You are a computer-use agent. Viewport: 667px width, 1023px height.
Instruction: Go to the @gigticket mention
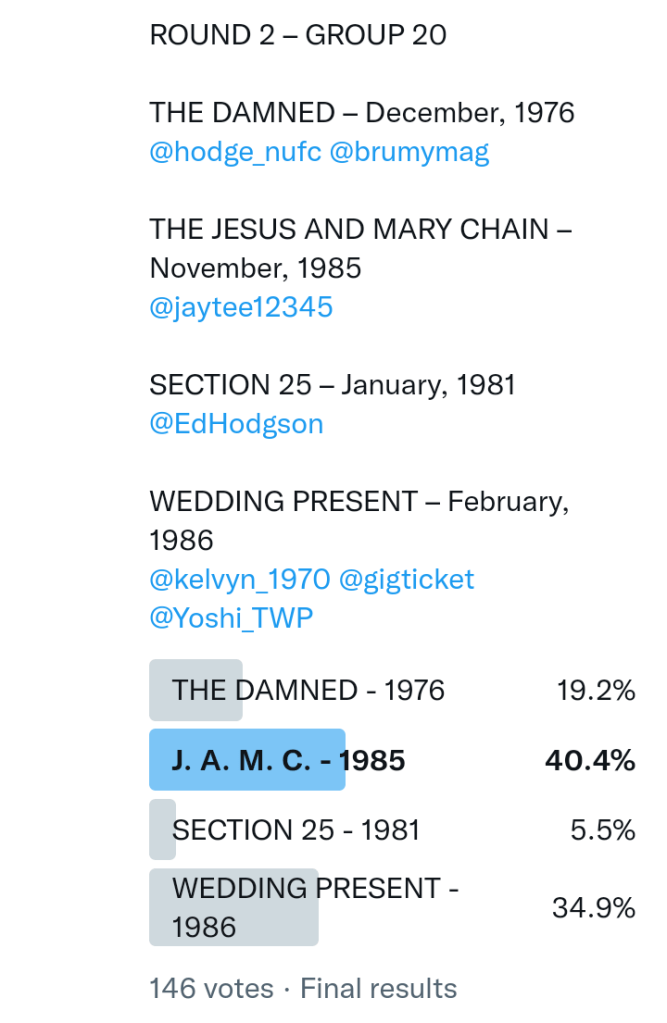click(407, 579)
